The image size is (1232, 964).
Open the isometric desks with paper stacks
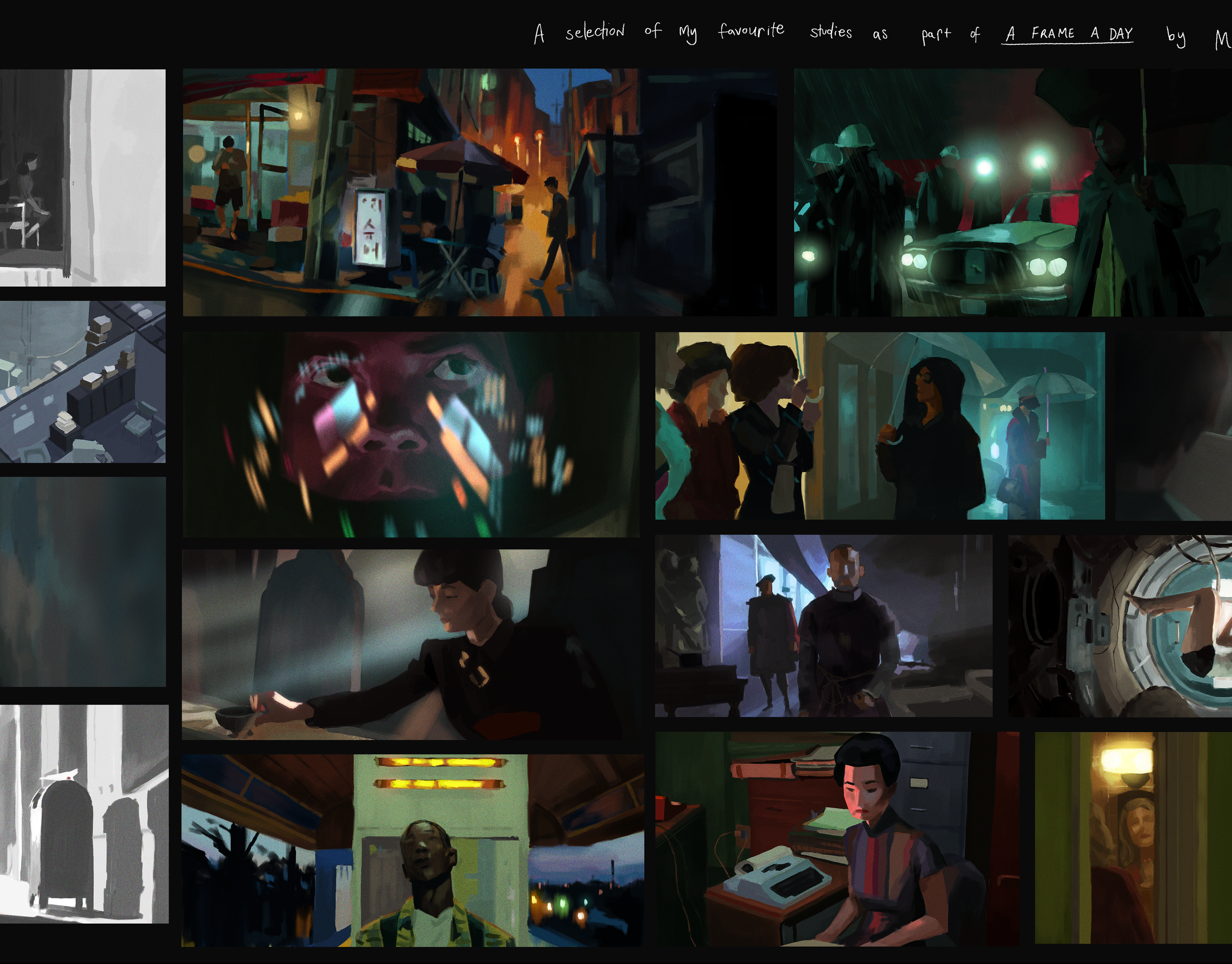[x=82, y=382]
